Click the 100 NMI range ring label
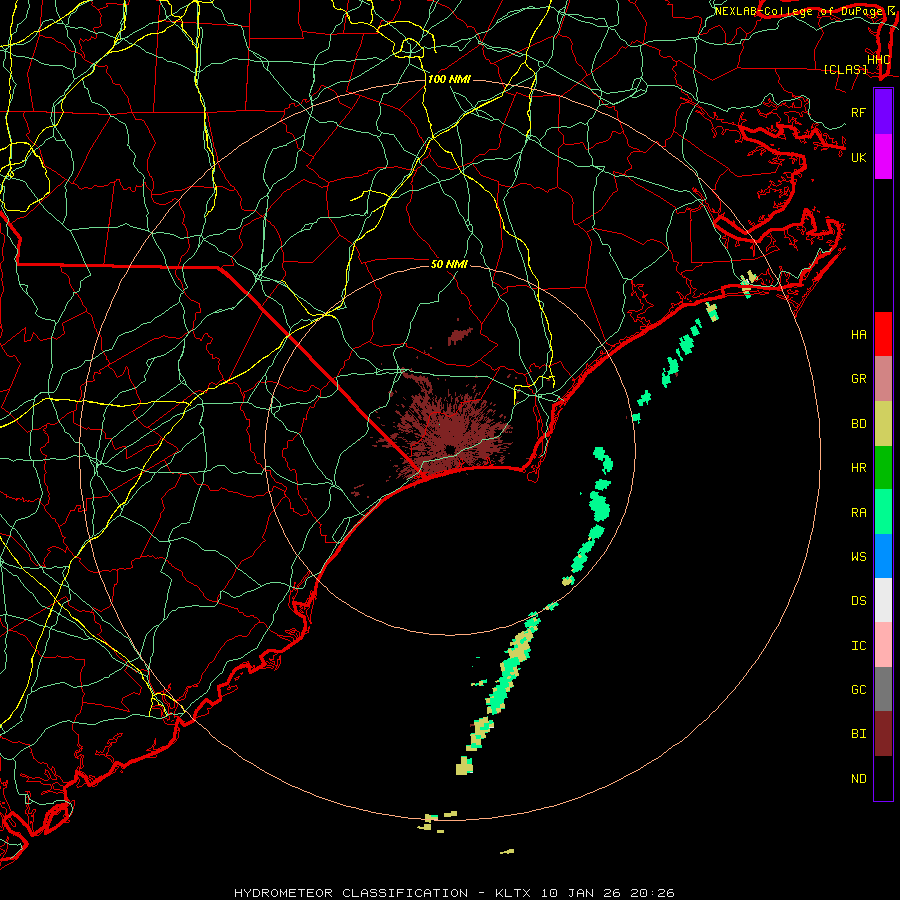900x900 pixels. [x=449, y=79]
